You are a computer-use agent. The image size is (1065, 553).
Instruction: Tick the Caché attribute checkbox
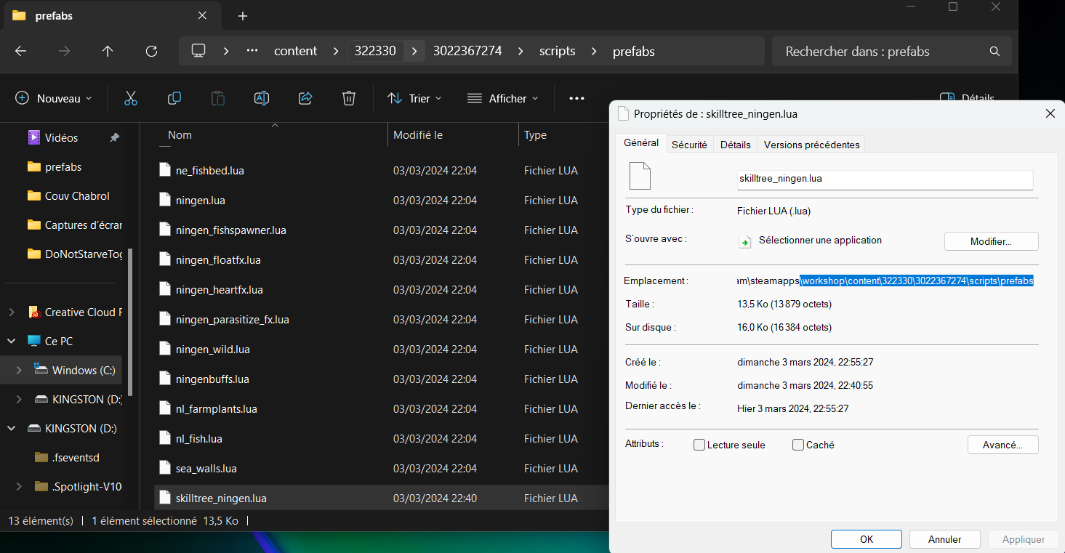pos(798,445)
